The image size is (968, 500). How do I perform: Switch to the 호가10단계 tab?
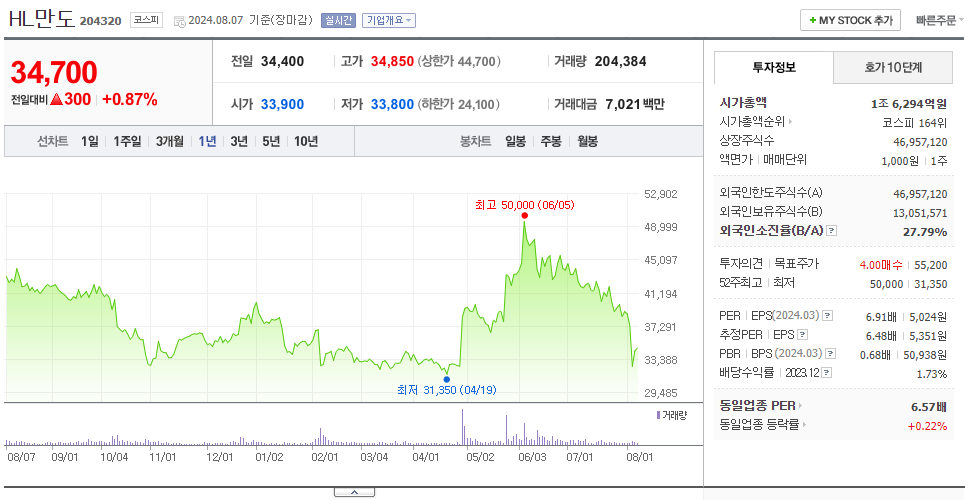click(x=893, y=68)
